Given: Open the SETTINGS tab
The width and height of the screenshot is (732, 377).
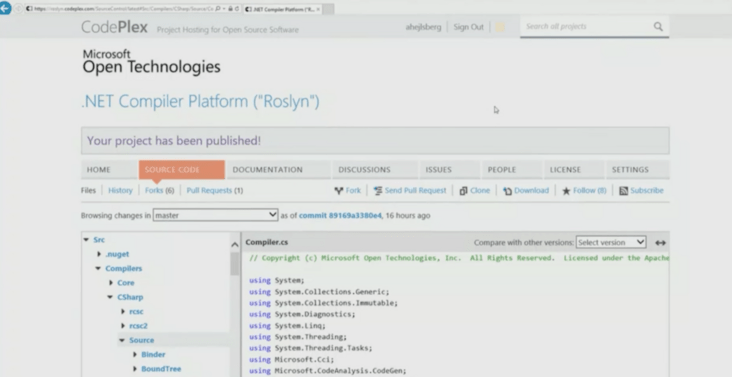Looking at the screenshot, I should [637, 170].
